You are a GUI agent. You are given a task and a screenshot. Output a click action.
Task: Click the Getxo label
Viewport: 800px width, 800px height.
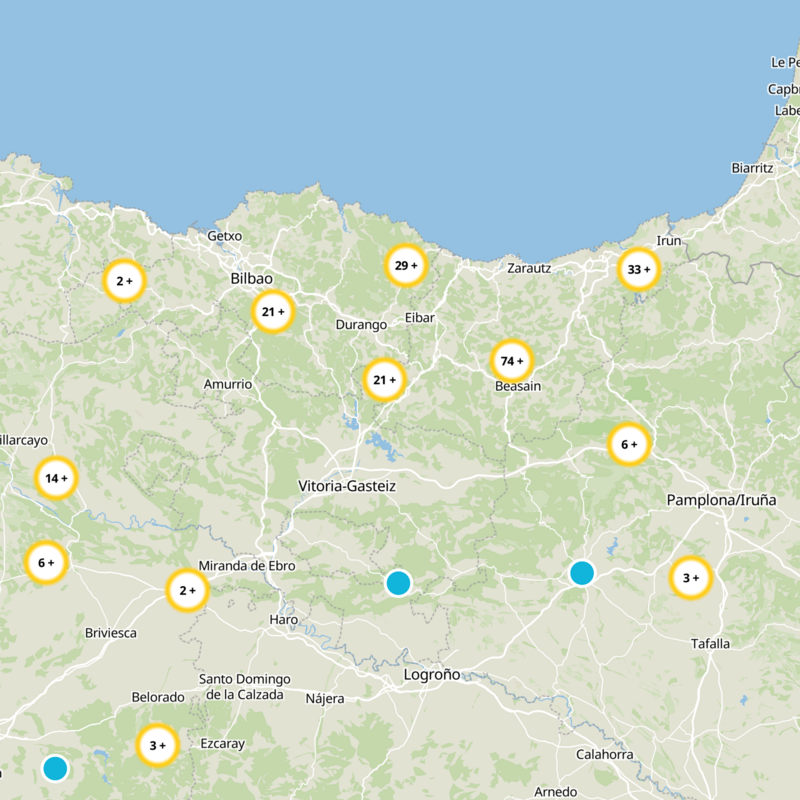(x=224, y=236)
